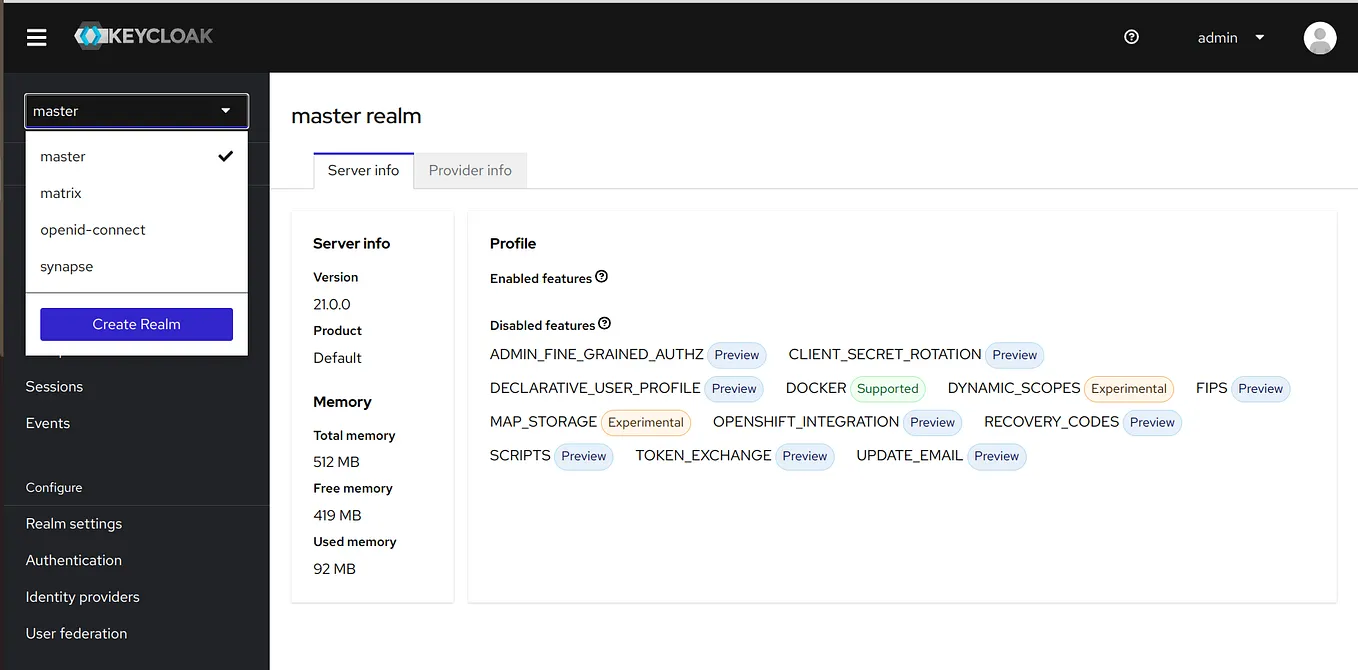Open the navigation hamburger menu
Screen dimensions: 1358x670
click(36, 37)
